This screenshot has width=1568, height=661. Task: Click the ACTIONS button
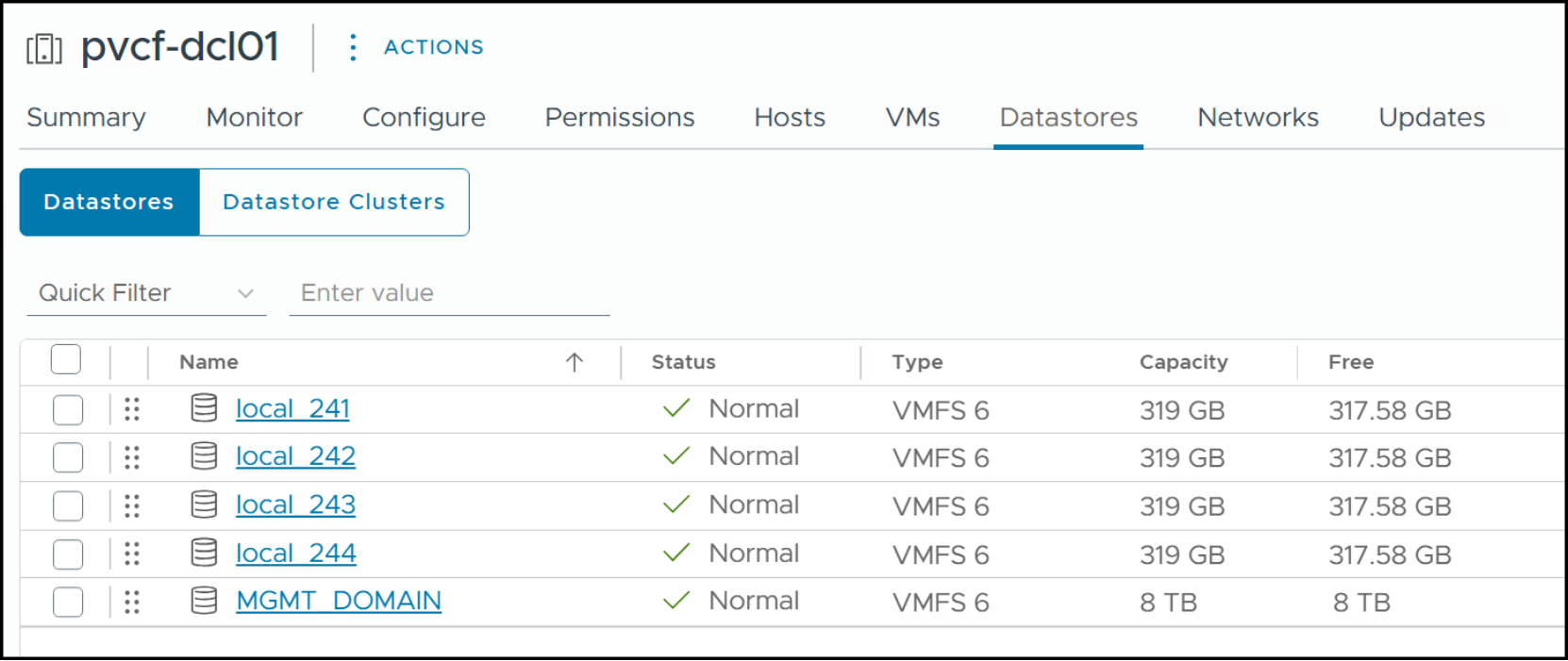click(433, 47)
